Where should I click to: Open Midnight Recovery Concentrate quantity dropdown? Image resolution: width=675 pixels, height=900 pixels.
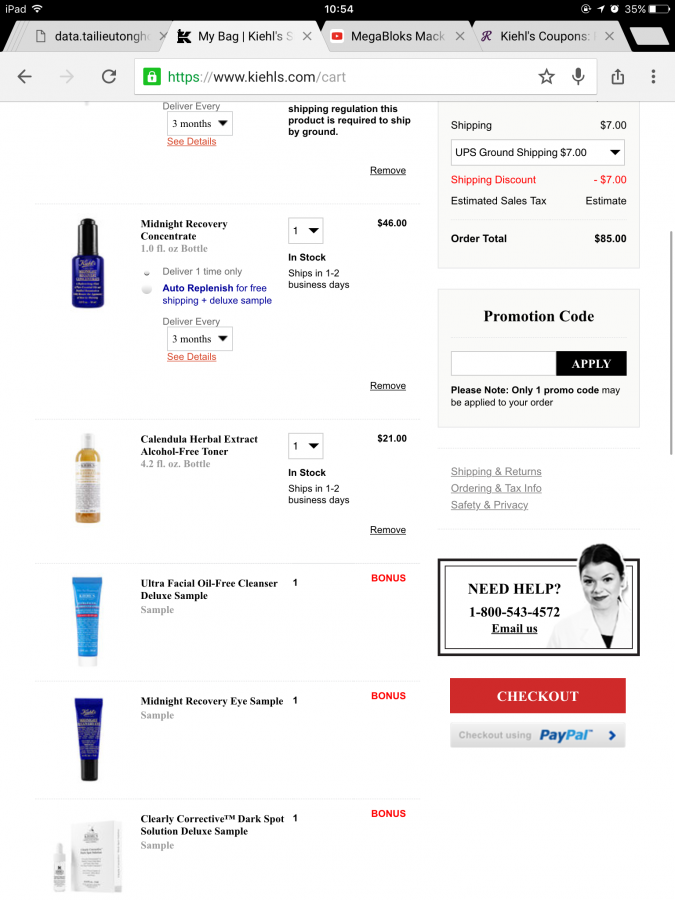(x=305, y=231)
